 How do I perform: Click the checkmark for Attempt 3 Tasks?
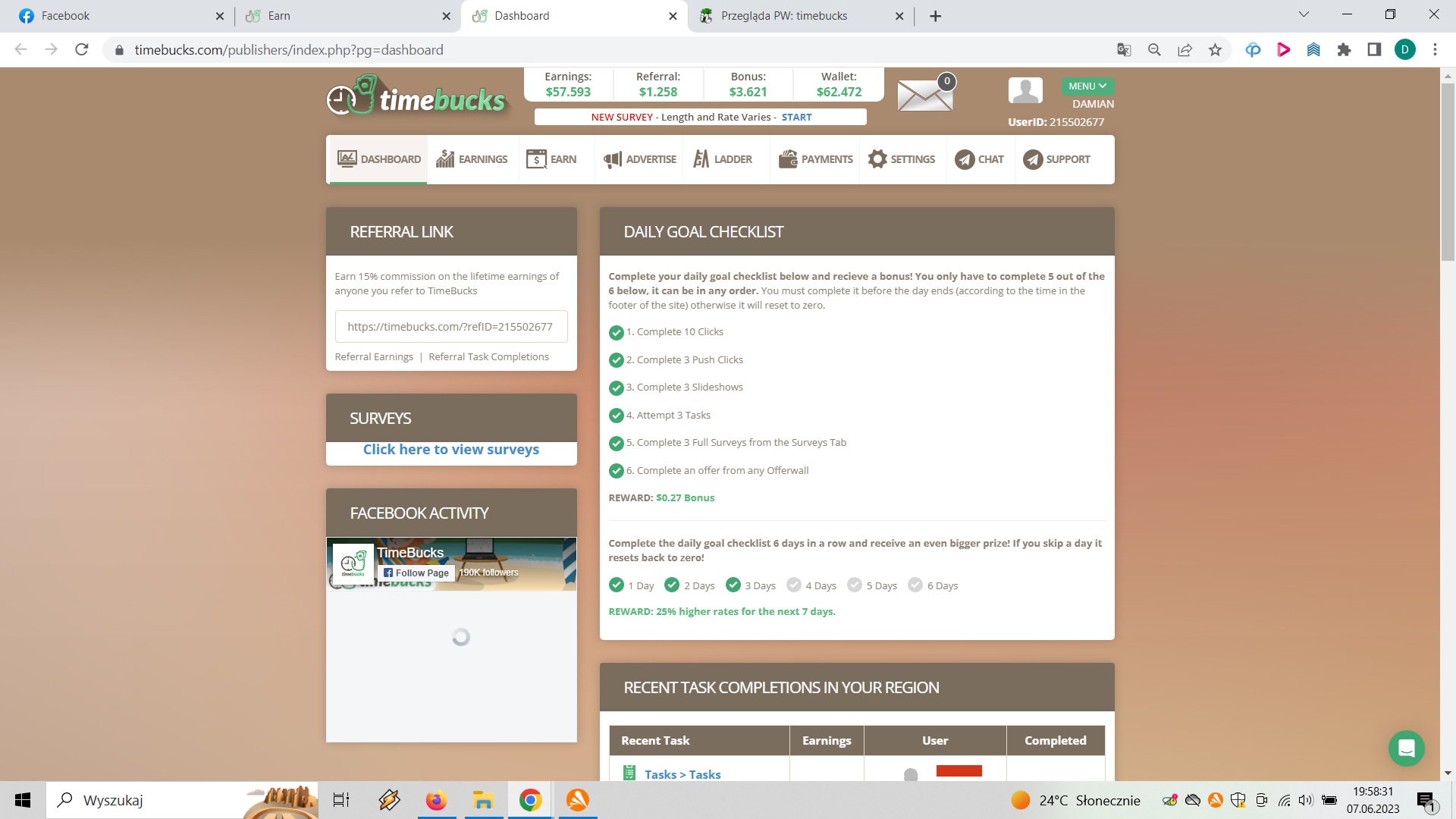pos(616,416)
